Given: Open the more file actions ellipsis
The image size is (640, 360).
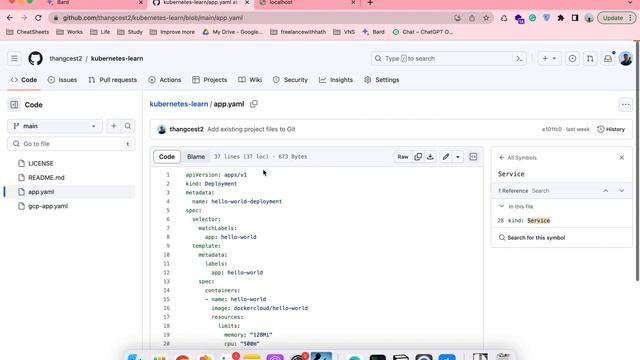Looking at the screenshot, I should point(625,105).
